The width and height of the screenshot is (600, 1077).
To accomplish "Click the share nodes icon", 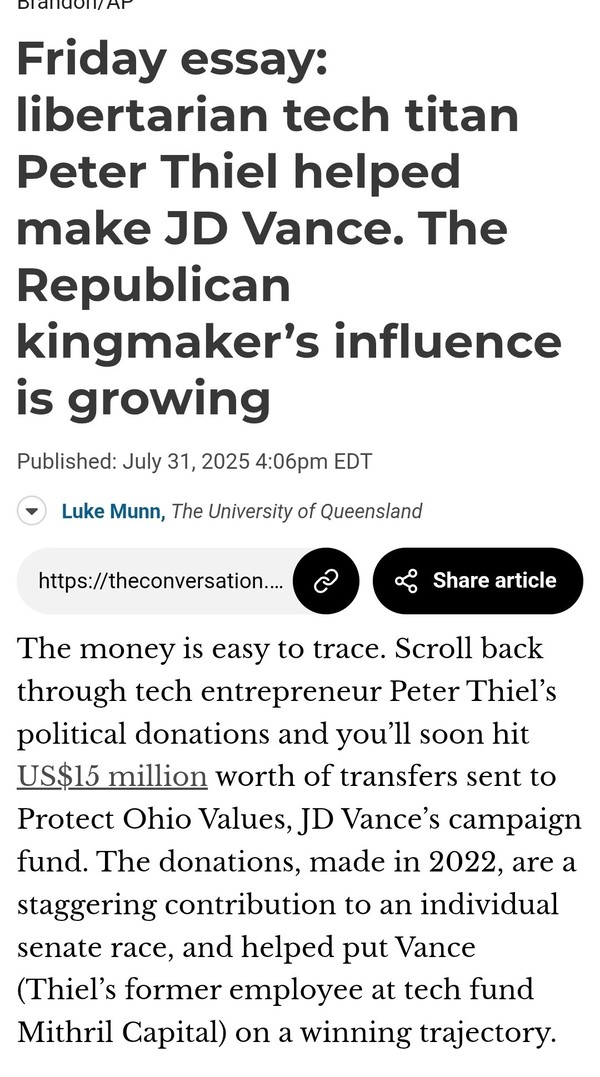I will [406, 581].
